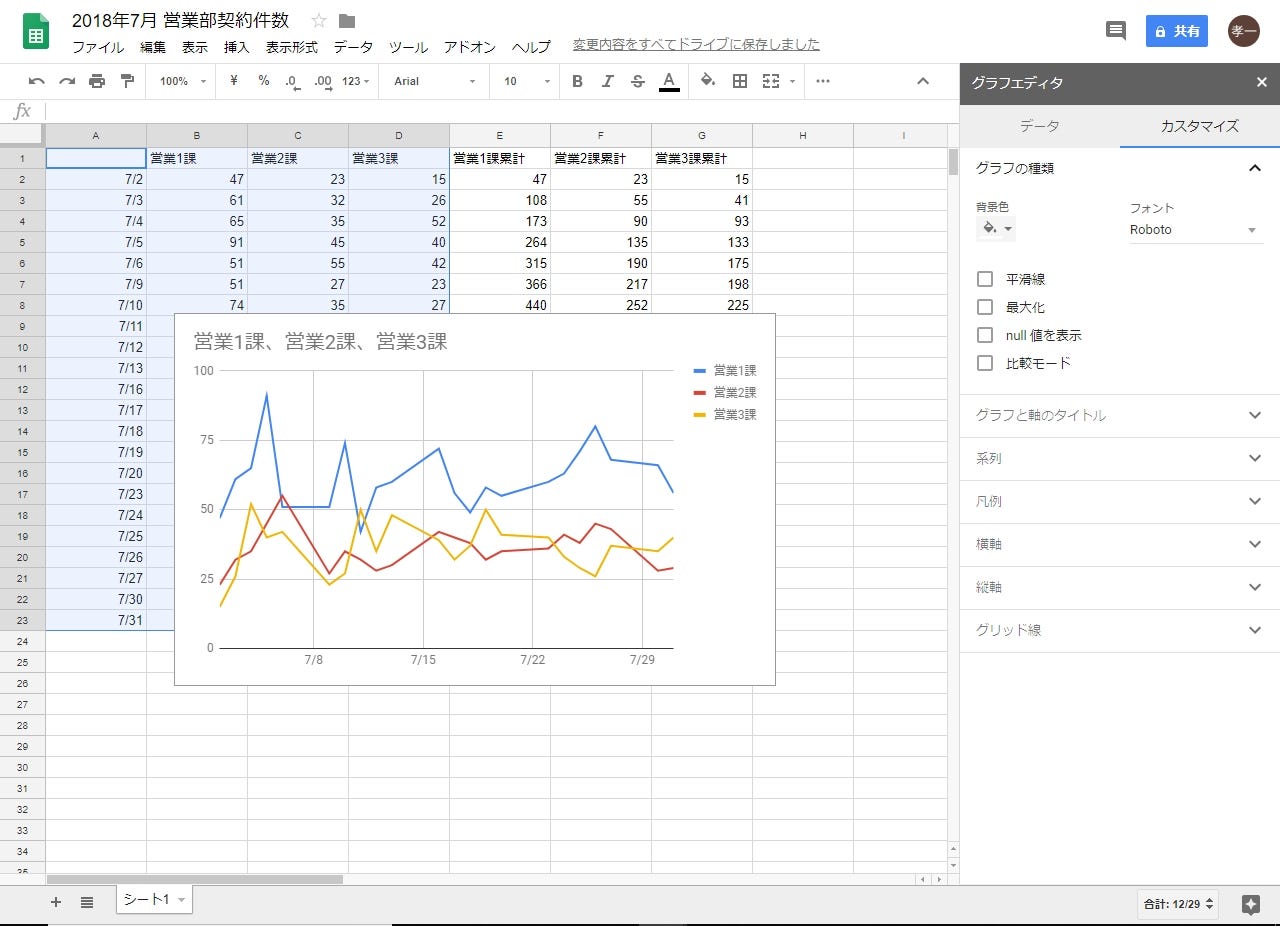Click the 共有 share button
This screenshot has height=926, width=1280.
pos(1177,31)
